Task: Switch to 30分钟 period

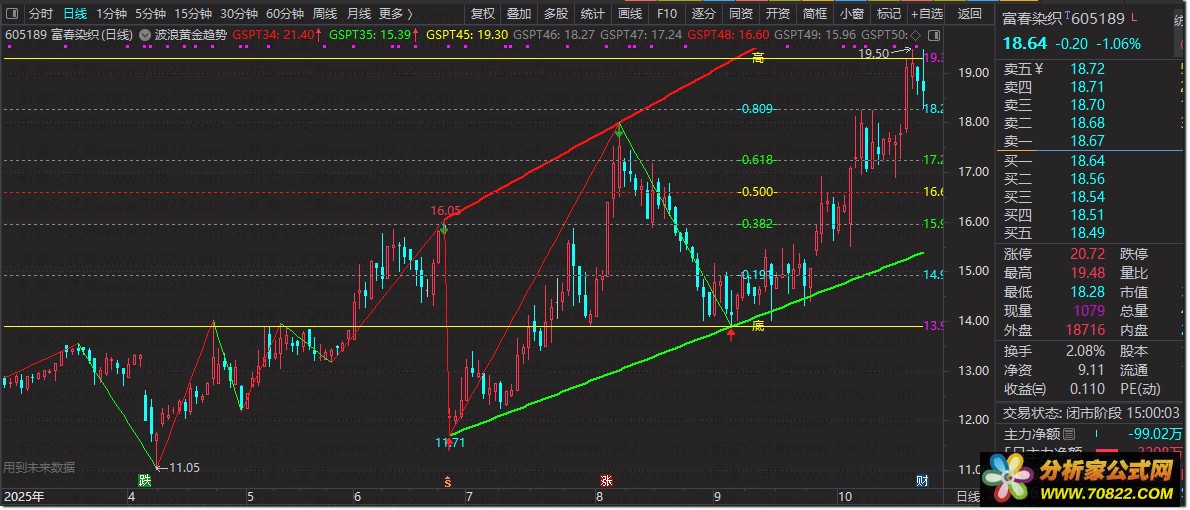Action: (x=239, y=14)
